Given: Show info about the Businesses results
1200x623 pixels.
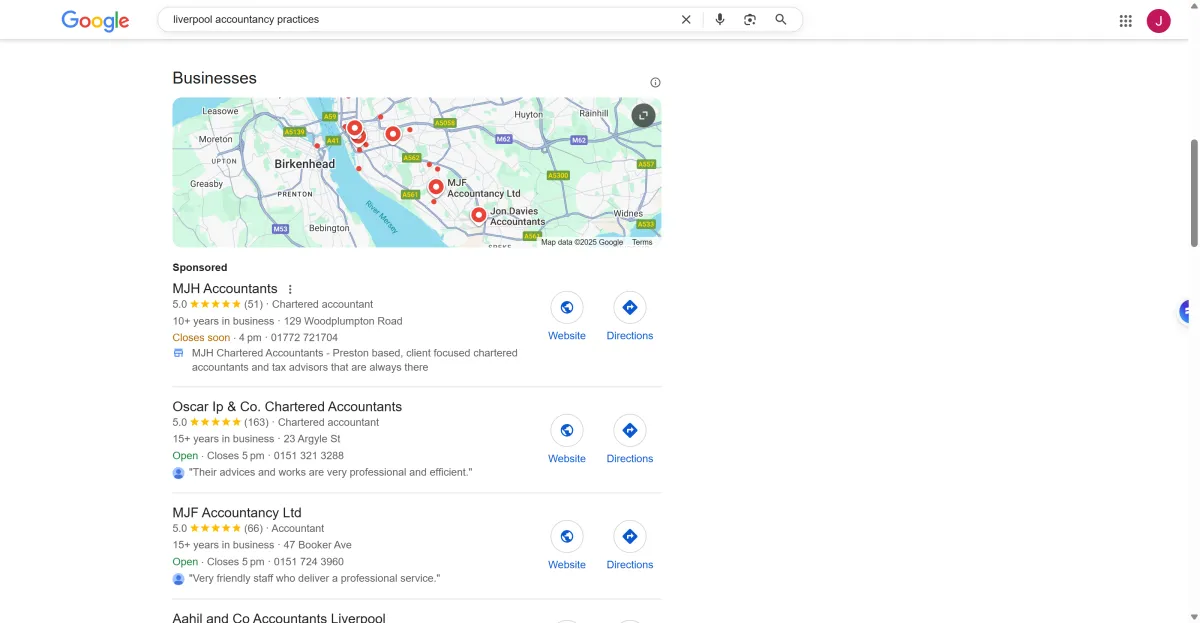Looking at the screenshot, I should tap(655, 82).
